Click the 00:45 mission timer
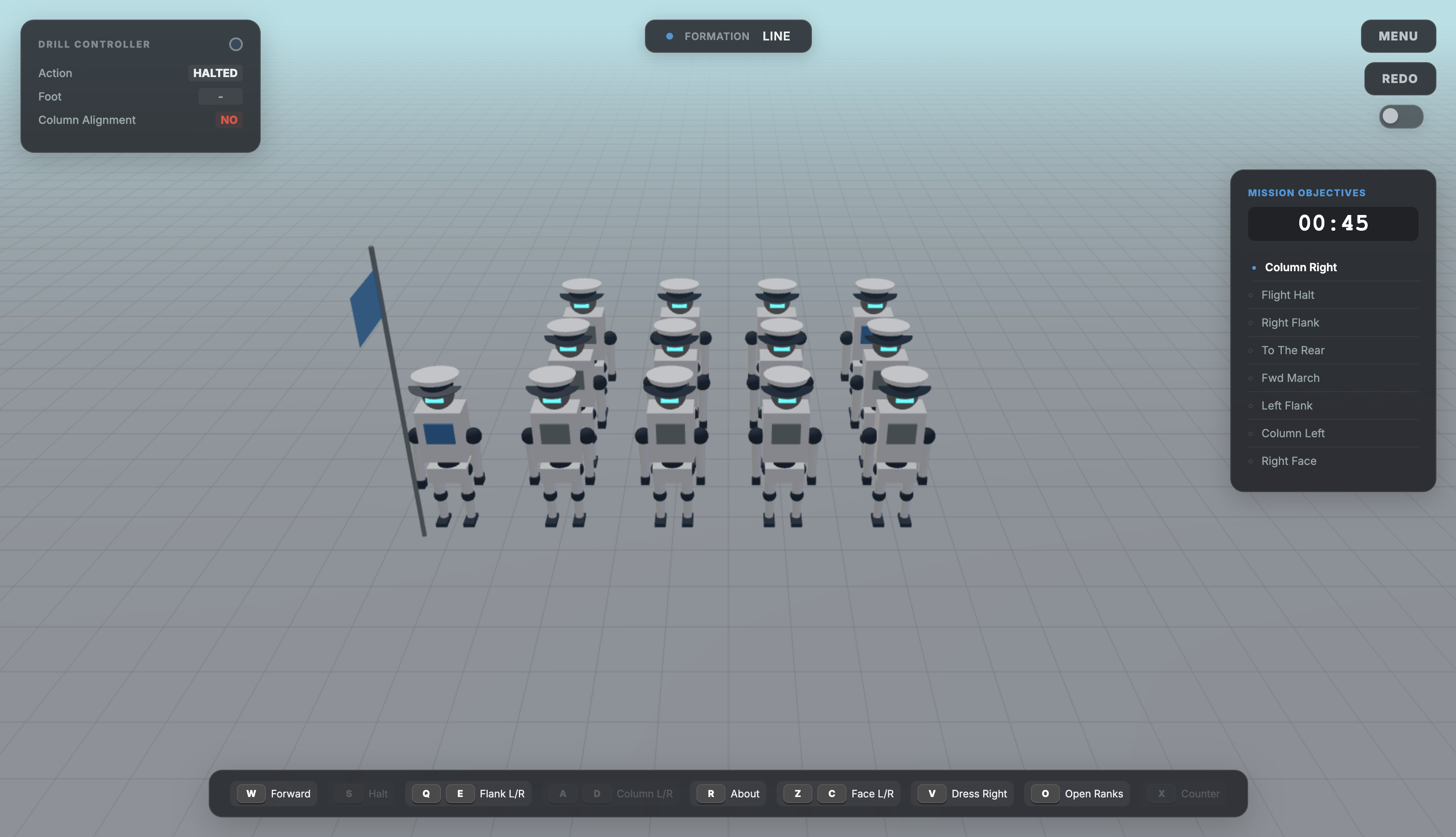The height and width of the screenshot is (837, 1456). (x=1332, y=224)
